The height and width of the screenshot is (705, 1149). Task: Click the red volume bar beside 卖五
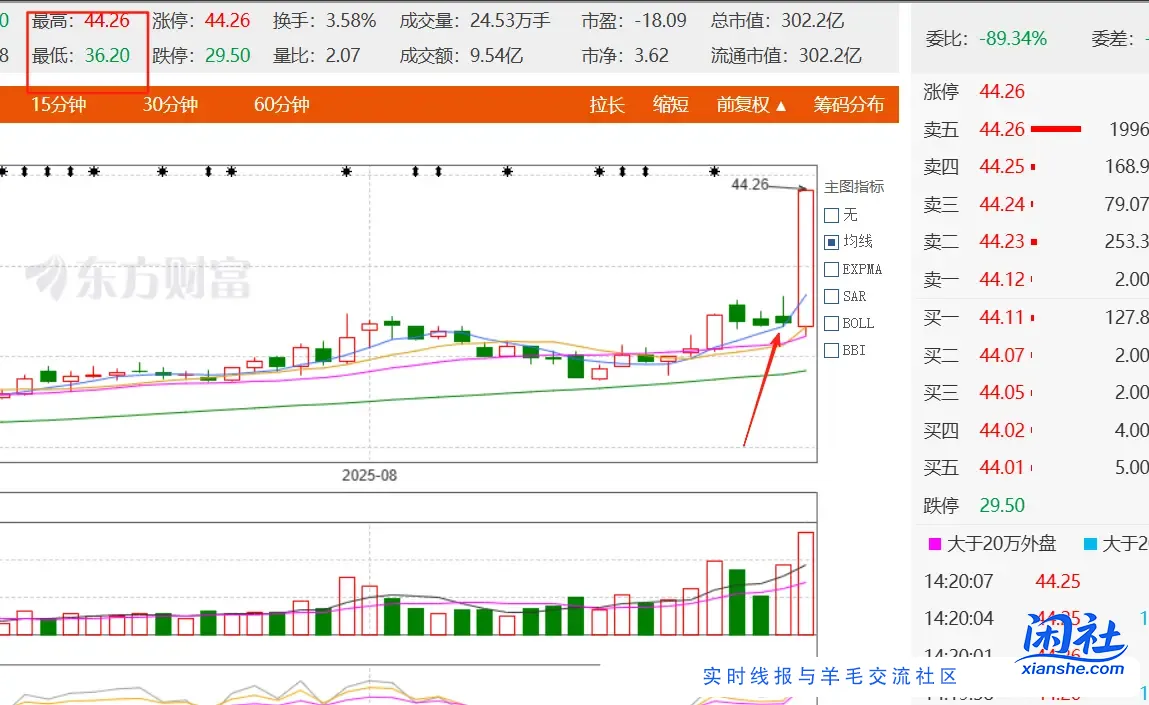[1055, 129]
